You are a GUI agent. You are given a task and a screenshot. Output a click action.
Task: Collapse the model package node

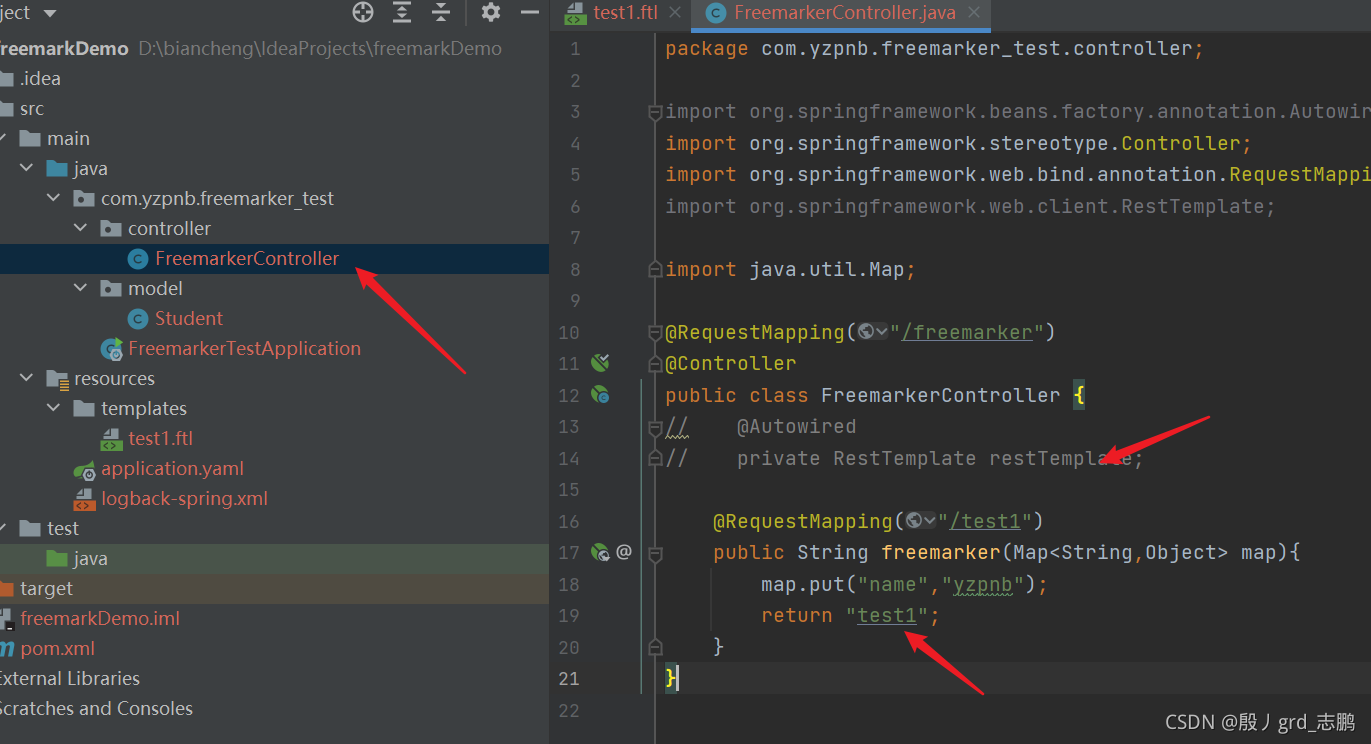[x=81, y=289]
